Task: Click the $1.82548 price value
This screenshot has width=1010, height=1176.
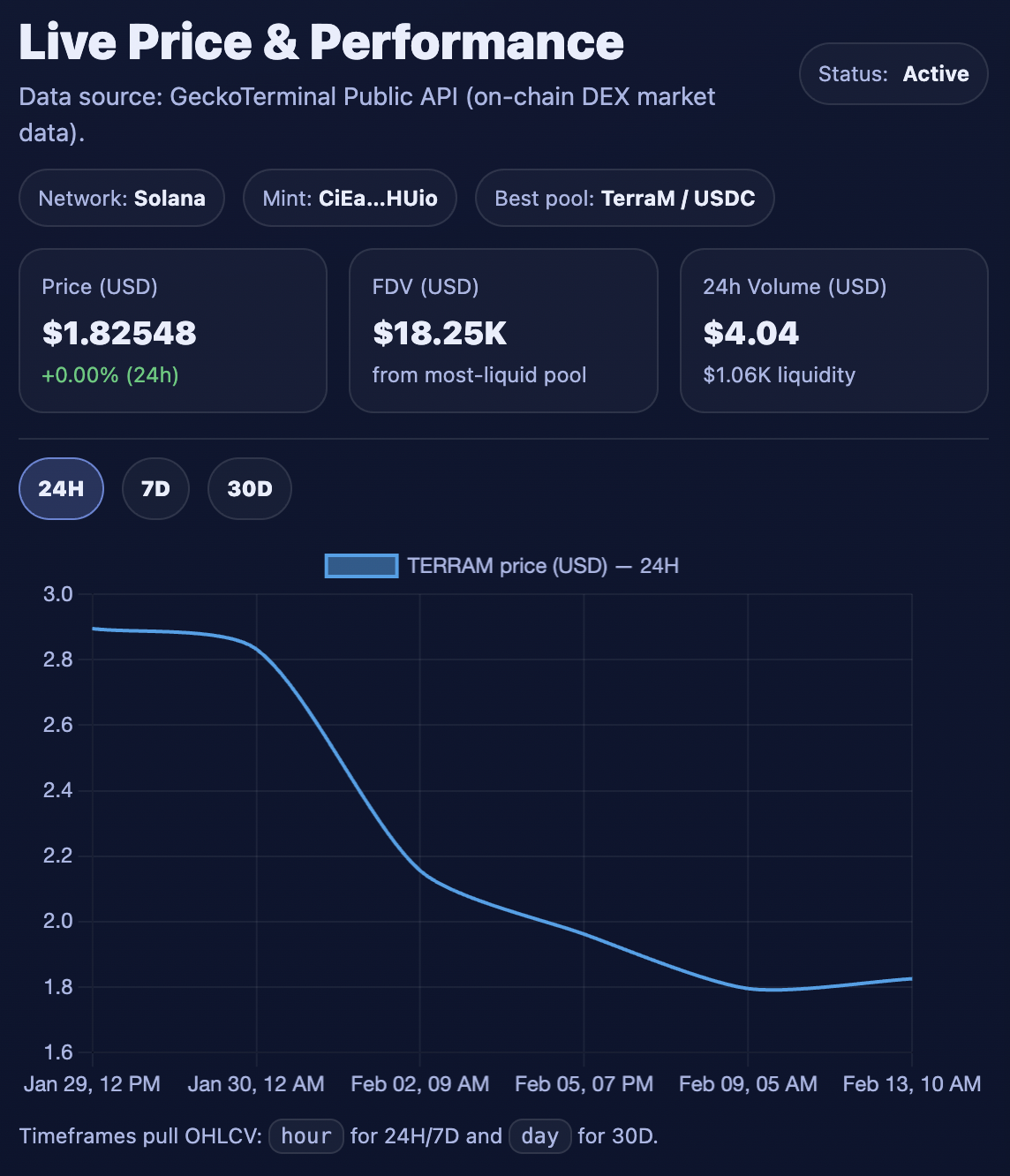Action: click(x=119, y=333)
